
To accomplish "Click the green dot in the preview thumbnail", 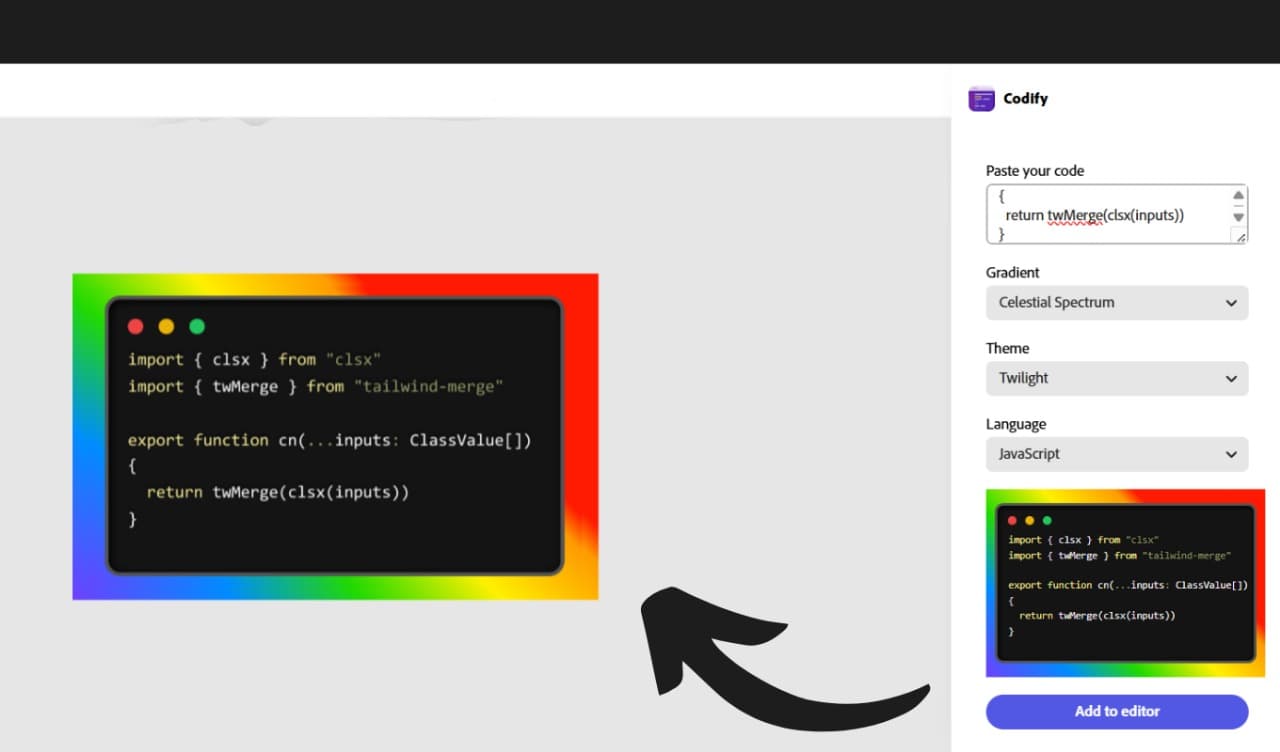I will coord(1047,520).
